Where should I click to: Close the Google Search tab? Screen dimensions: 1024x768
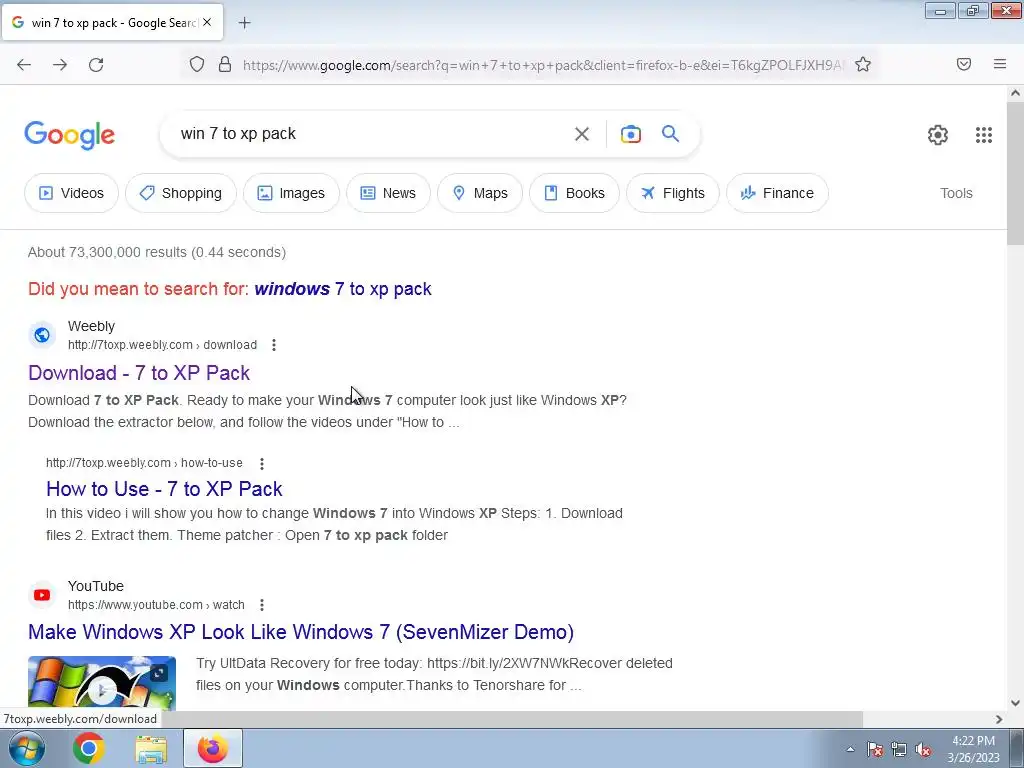pos(207,22)
